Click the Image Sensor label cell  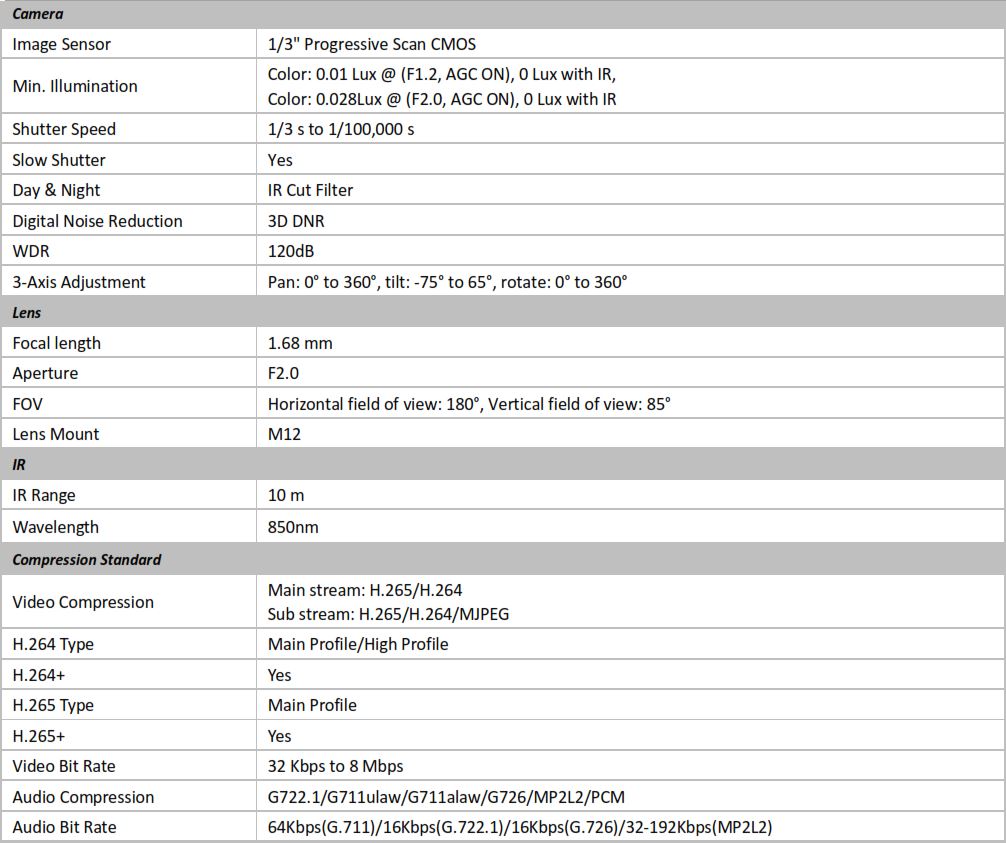62,44
